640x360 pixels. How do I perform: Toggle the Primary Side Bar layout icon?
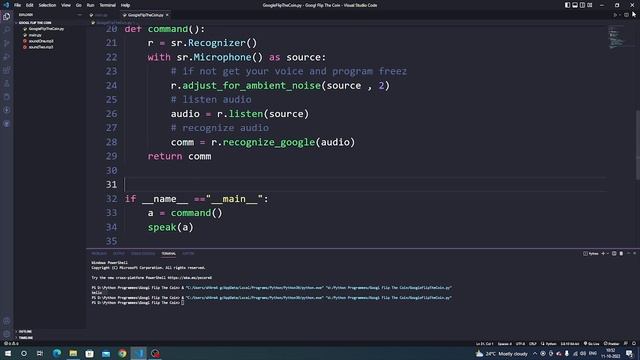pyautogui.click(x=567, y=5)
